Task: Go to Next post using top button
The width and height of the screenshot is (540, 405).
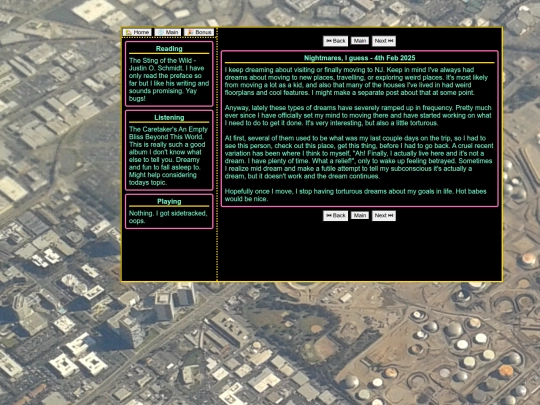Action: click(x=384, y=41)
